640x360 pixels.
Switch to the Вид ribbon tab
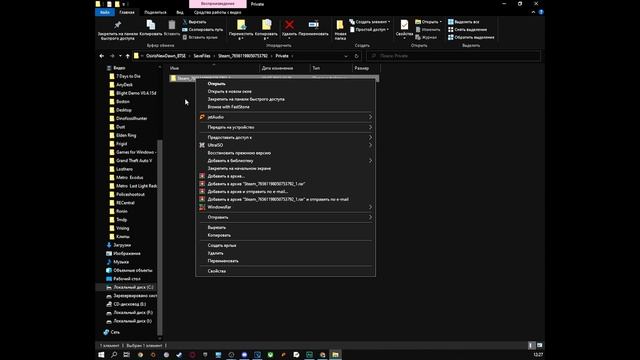(x=180, y=12)
